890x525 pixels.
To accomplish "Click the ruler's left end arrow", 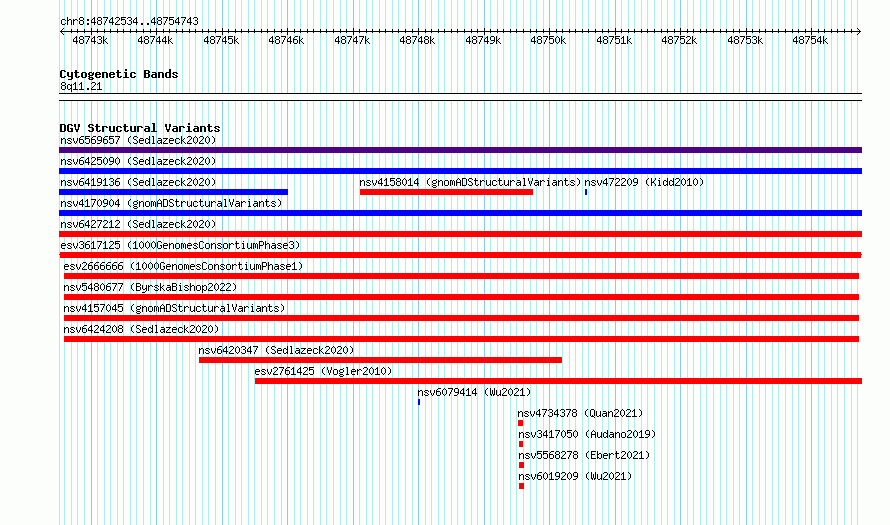I will tap(61, 32).
